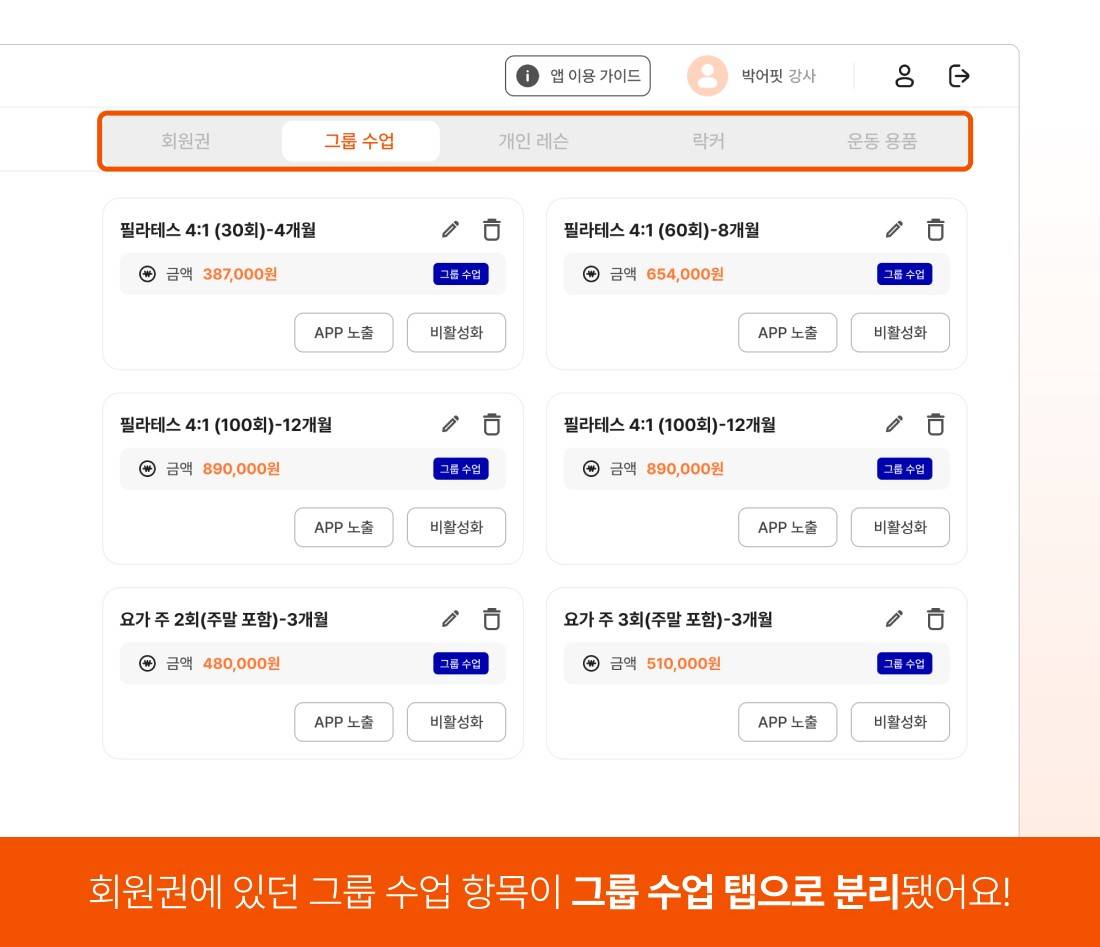
Task: Toggle APP 노출 for 필라테스 (30회)-4개월
Action: point(344,333)
